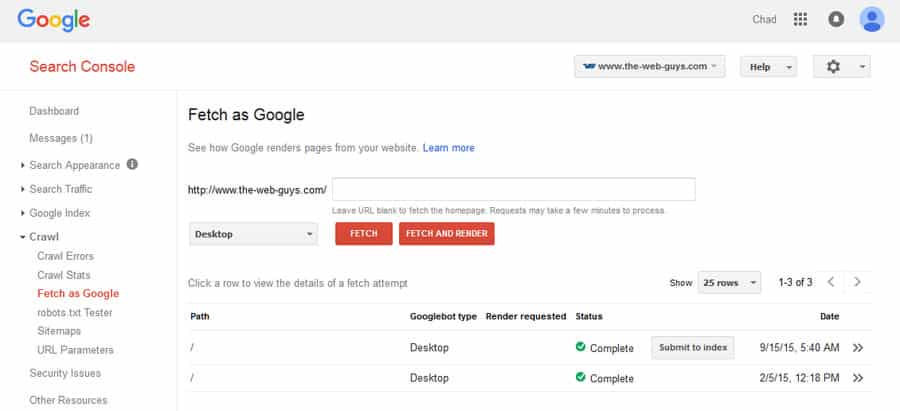Open Crawl Errors
Image resolution: width=900 pixels, height=411 pixels.
pos(65,256)
